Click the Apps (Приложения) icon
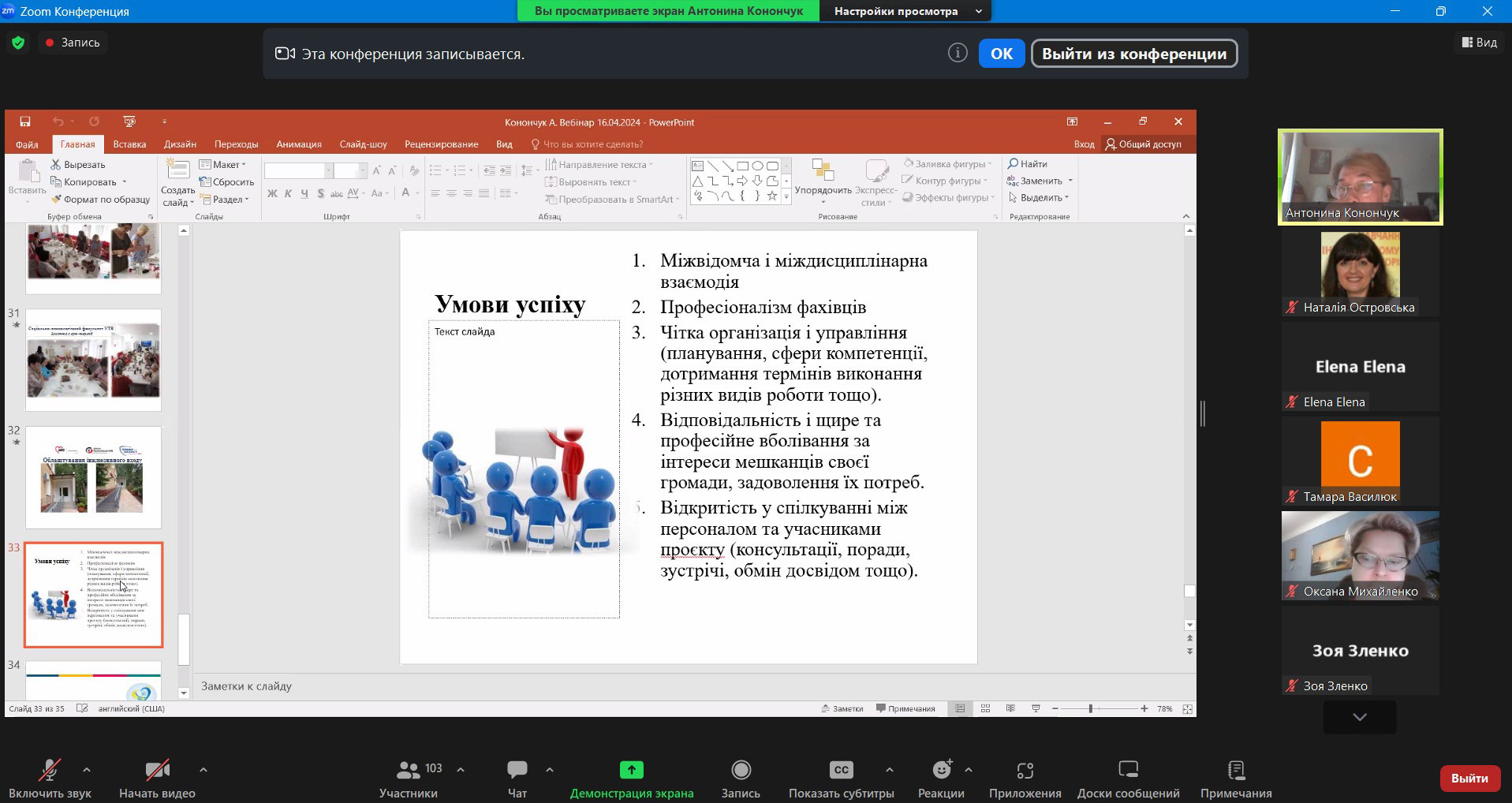 (1025, 770)
